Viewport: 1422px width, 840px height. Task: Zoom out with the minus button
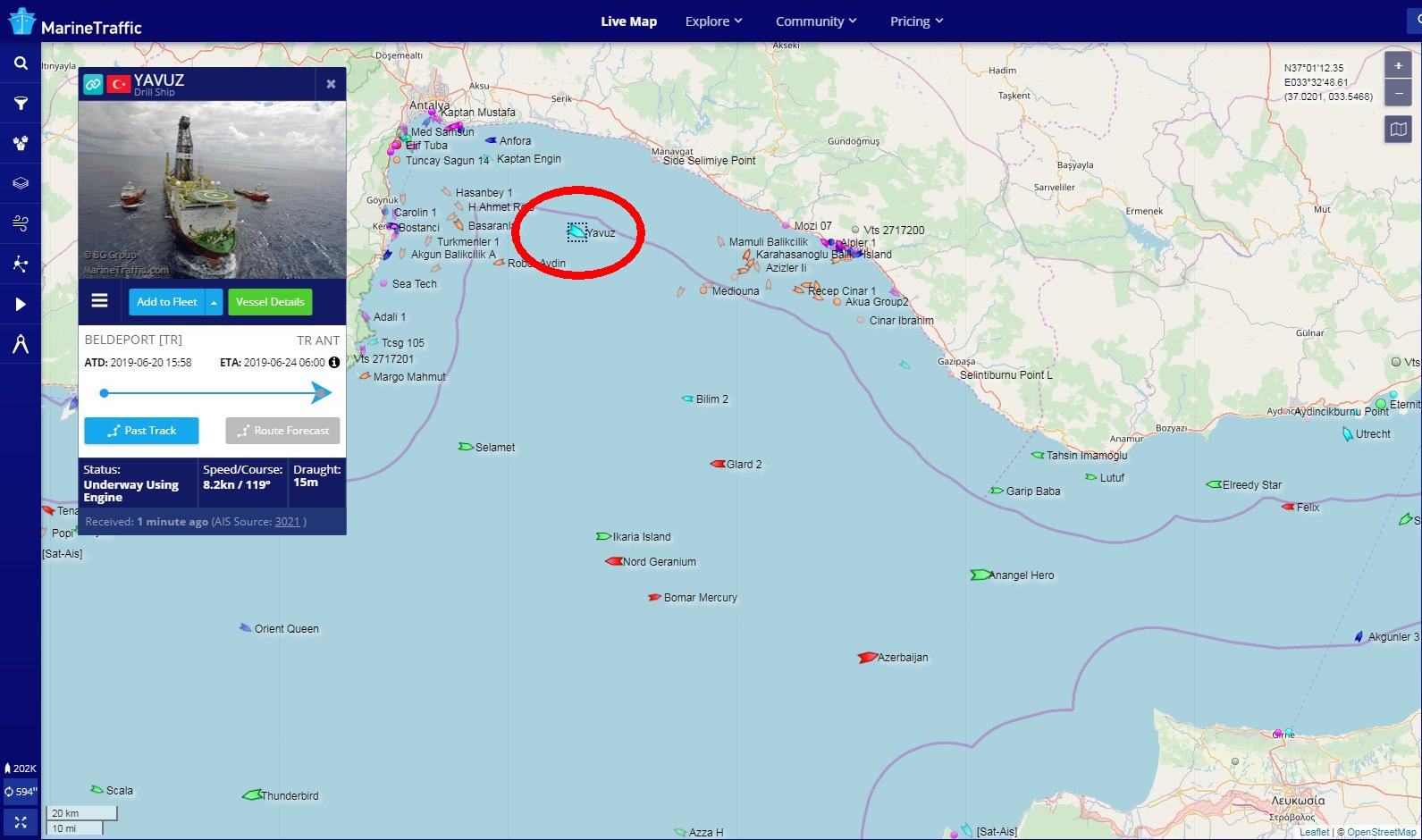pos(1398,93)
